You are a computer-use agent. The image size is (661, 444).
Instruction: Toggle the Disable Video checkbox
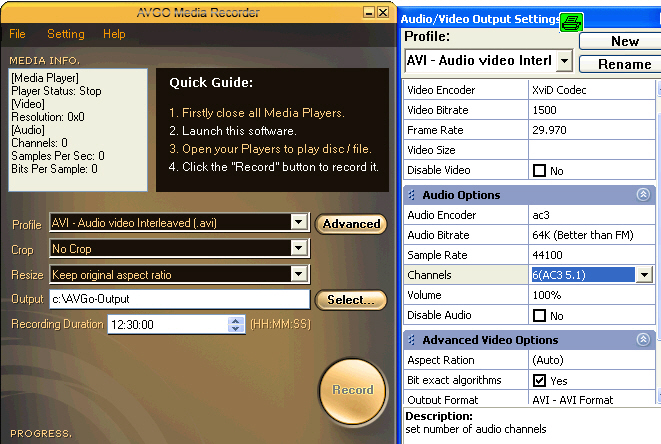539,170
